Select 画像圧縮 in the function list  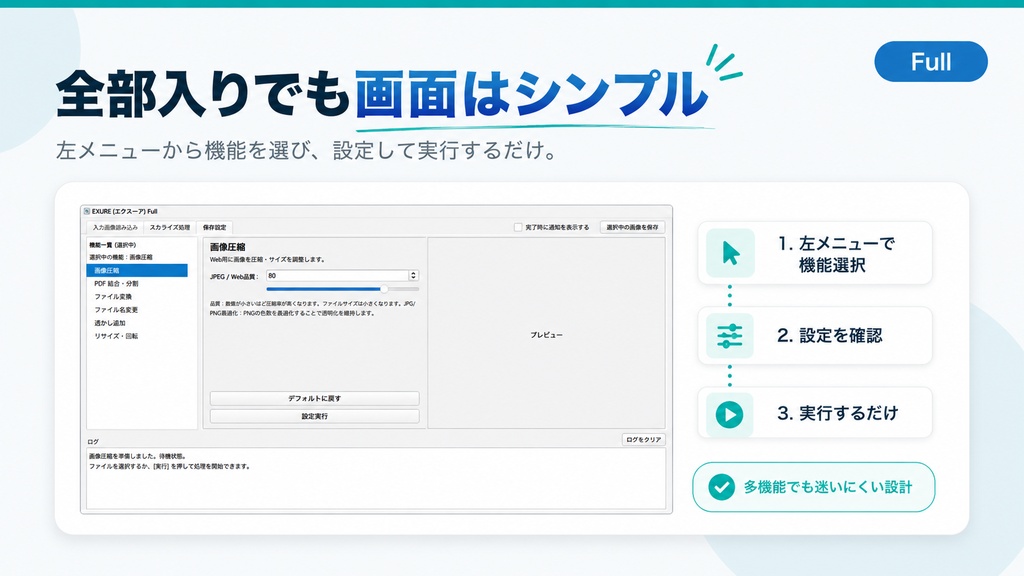coord(137,270)
